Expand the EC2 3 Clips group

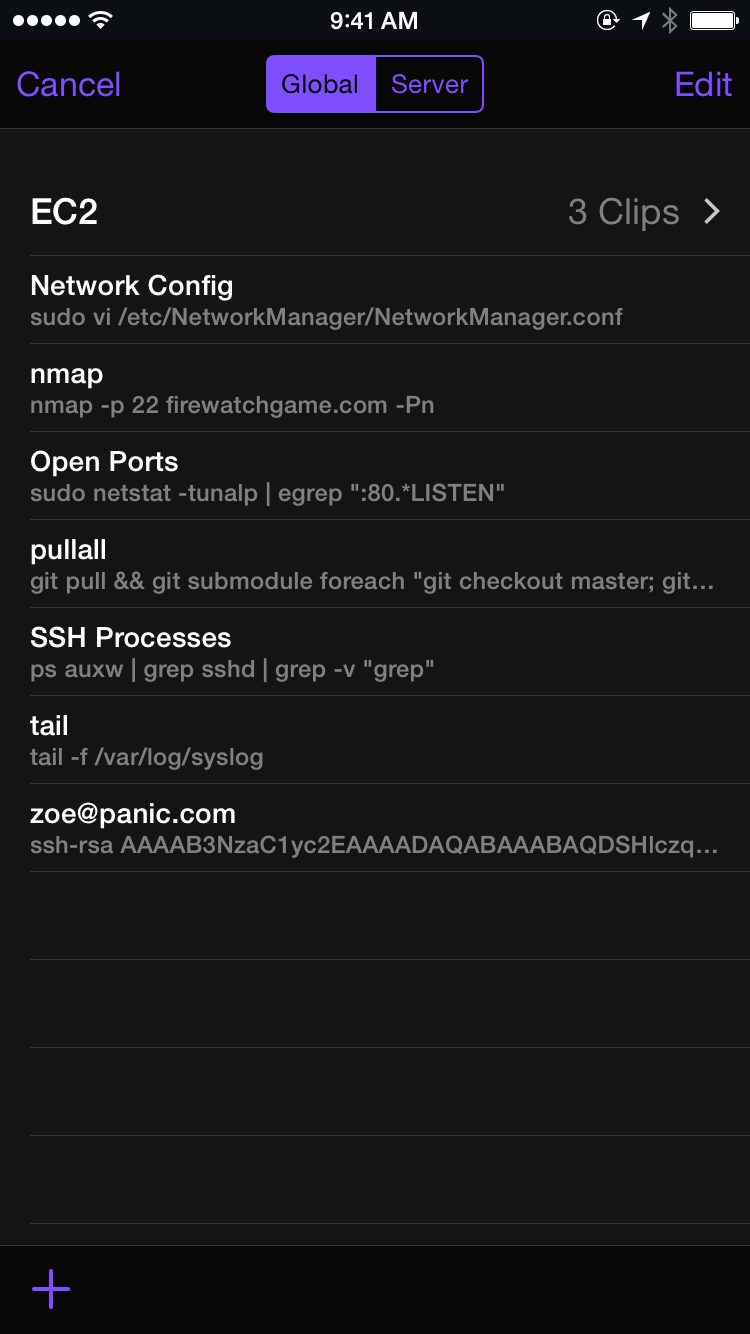375,212
